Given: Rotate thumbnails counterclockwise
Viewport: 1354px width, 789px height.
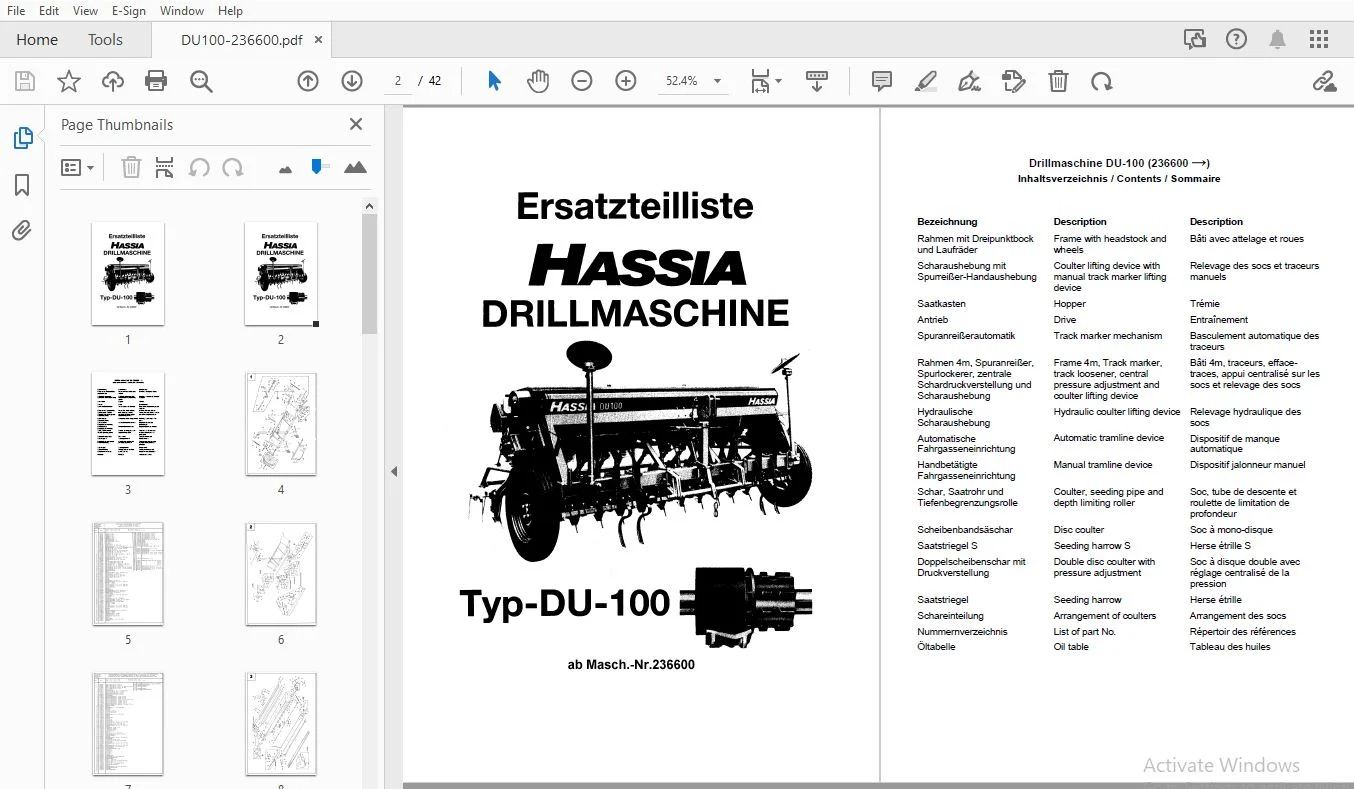Looking at the screenshot, I should point(199,167).
